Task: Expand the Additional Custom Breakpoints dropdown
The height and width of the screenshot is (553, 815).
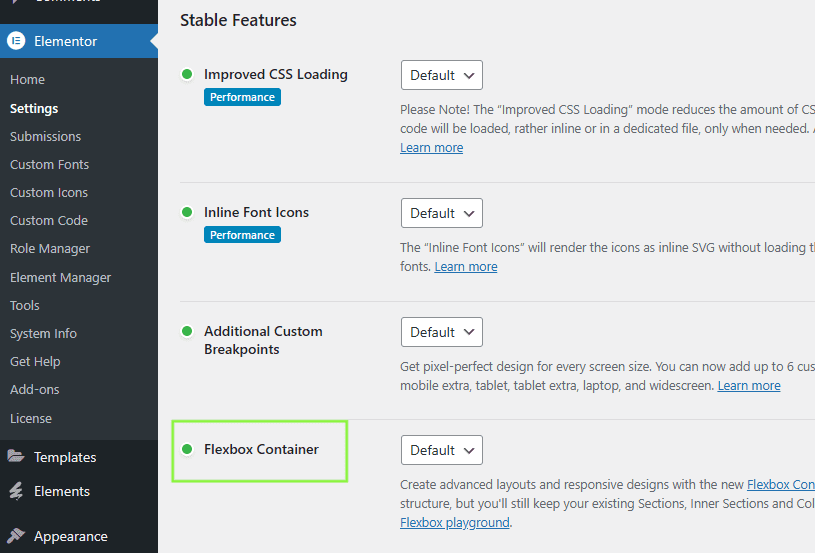Action: point(442,332)
